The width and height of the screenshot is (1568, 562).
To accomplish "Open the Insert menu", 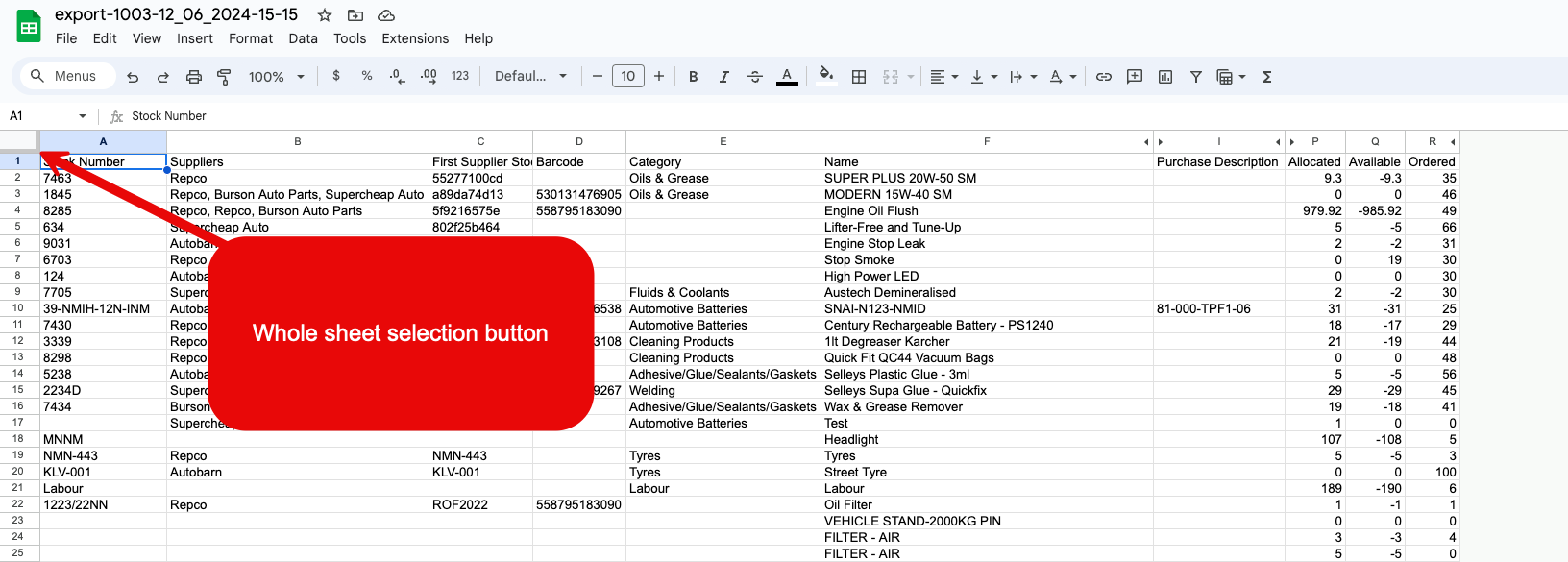I will [x=195, y=38].
